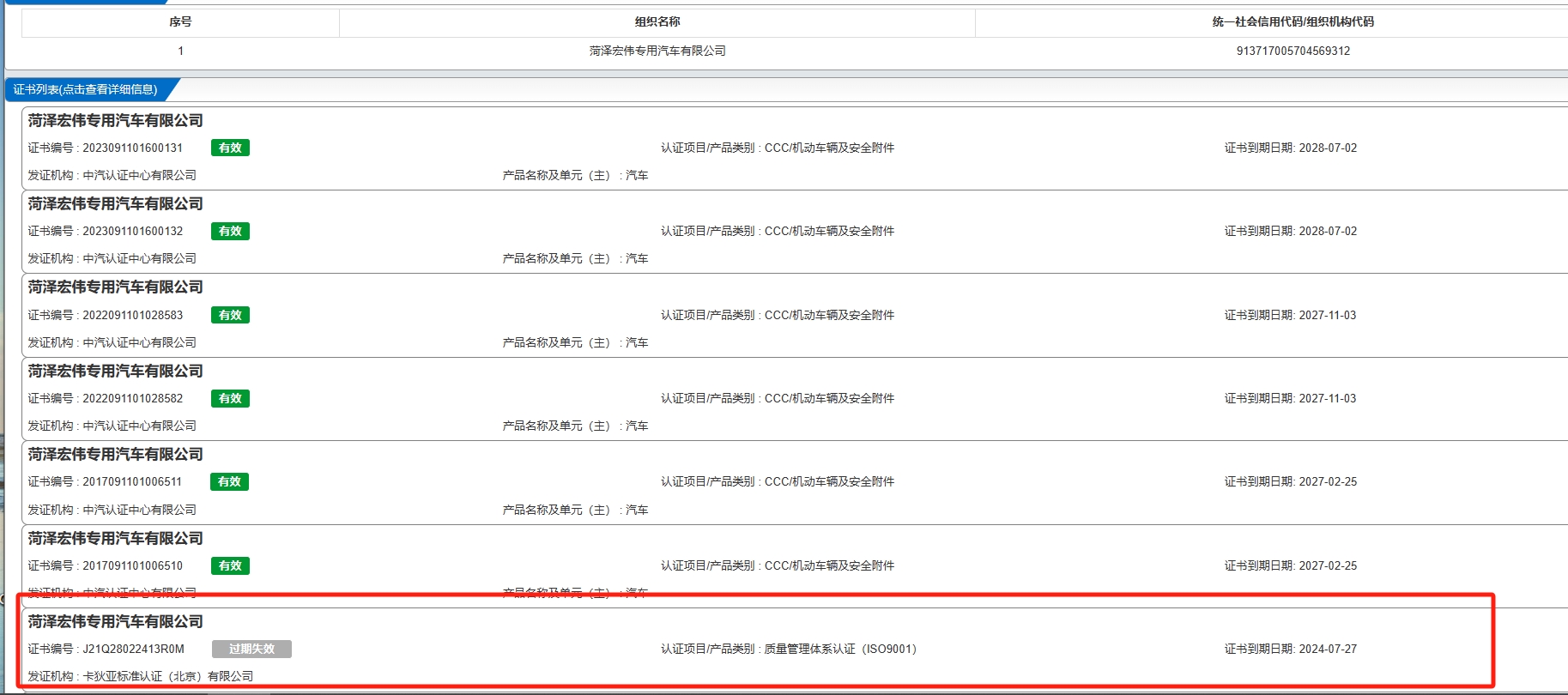Click 产品名称及单元（主）: 汽车 under certificate 2023091101600131
This screenshot has height=695, width=1568.
pyautogui.click(x=575, y=175)
